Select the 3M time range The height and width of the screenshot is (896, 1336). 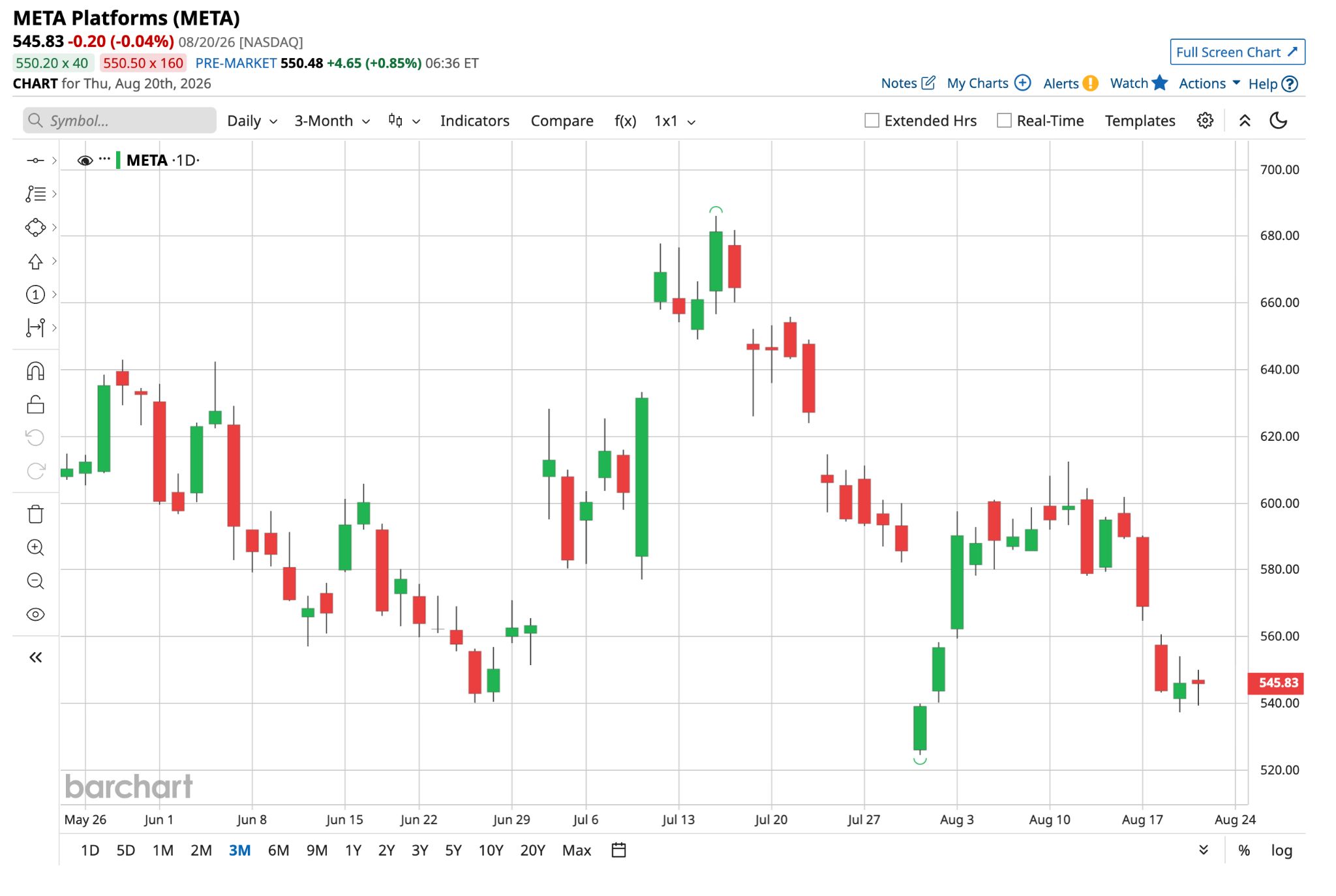[x=239, y=850]
